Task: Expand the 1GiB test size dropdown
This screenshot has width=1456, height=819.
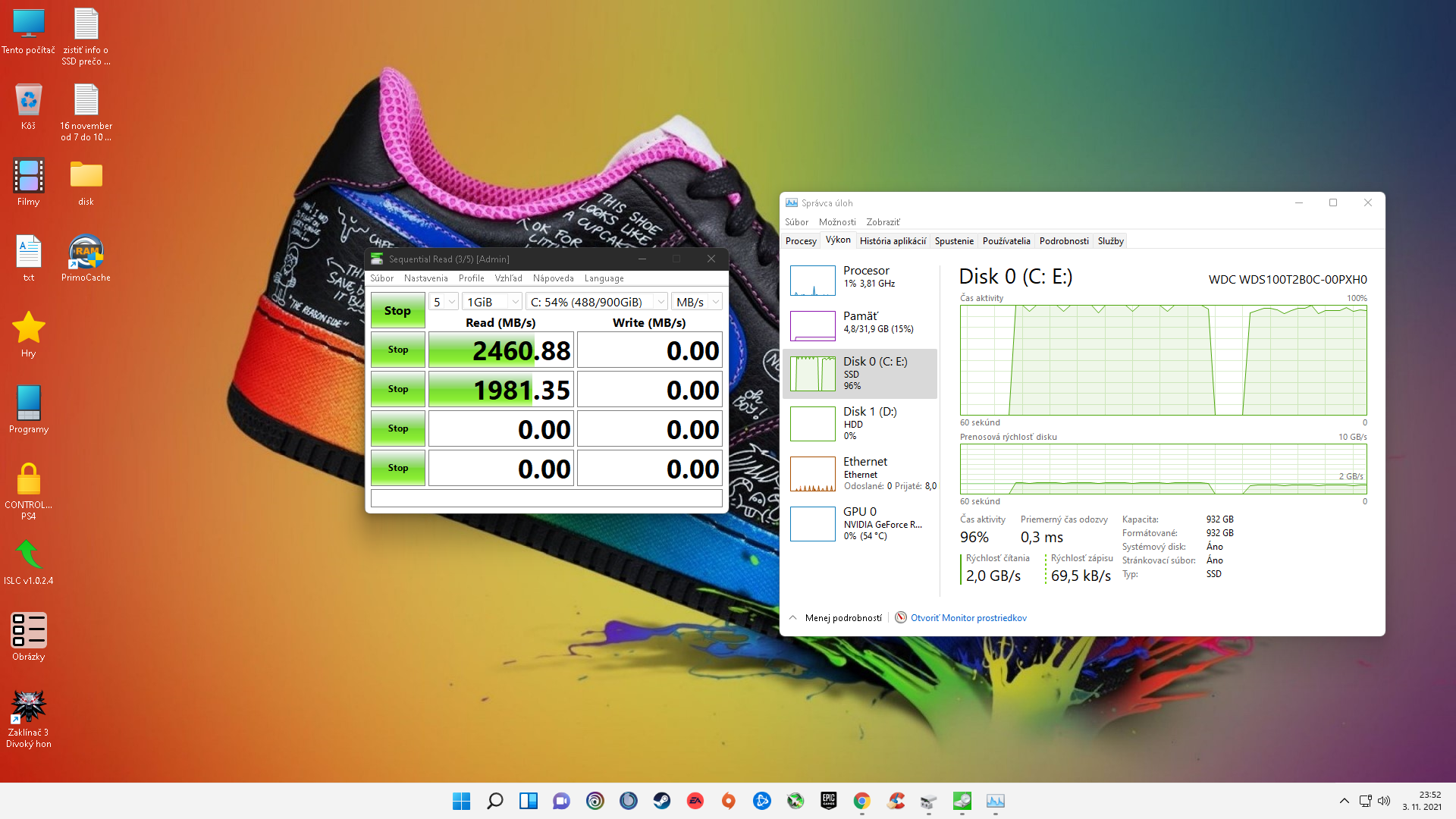Action: pos(492,302)
